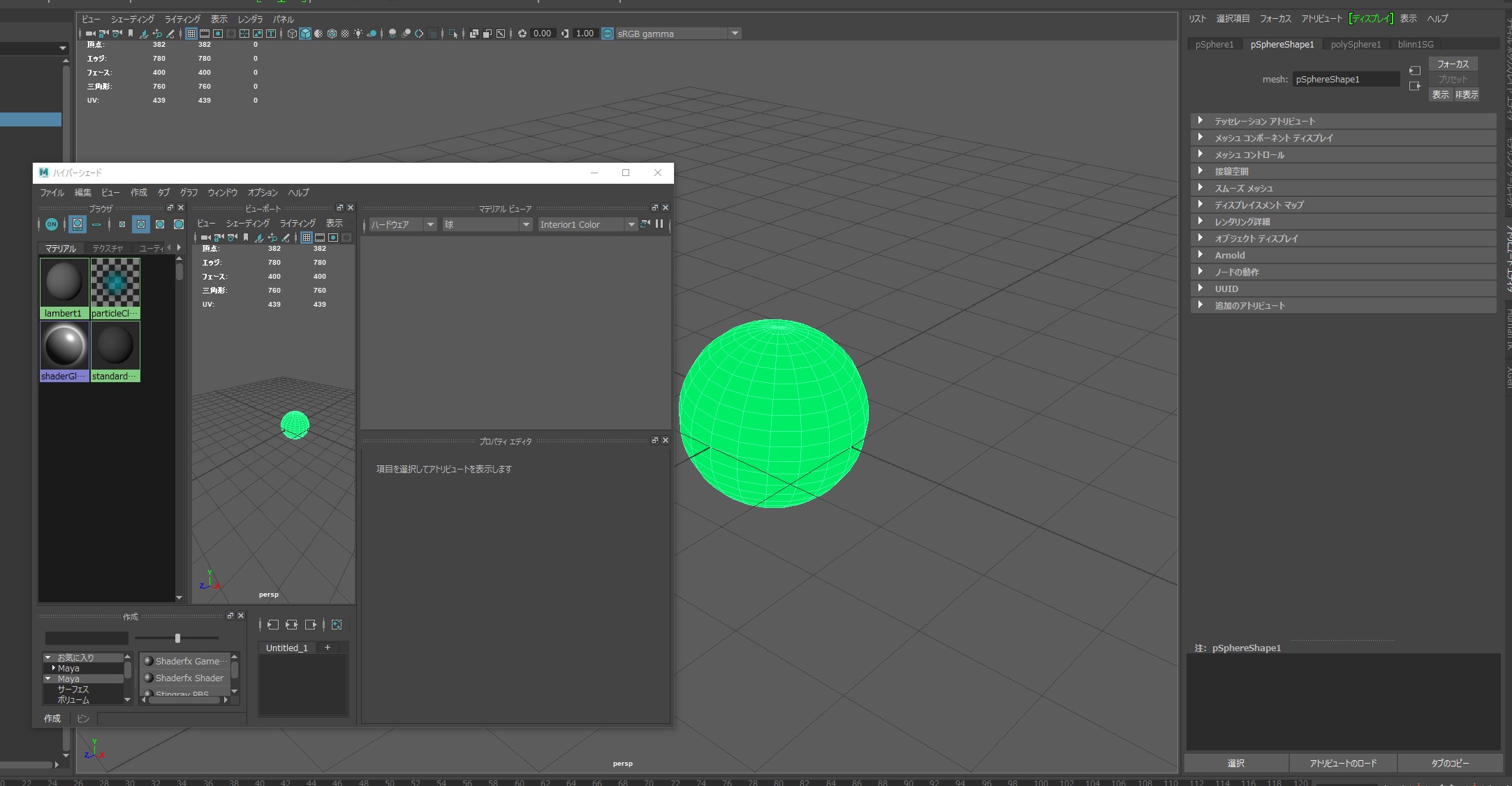Click the isolate select icon in viewport toolbar
The image size is (1512, 786).
453,34
